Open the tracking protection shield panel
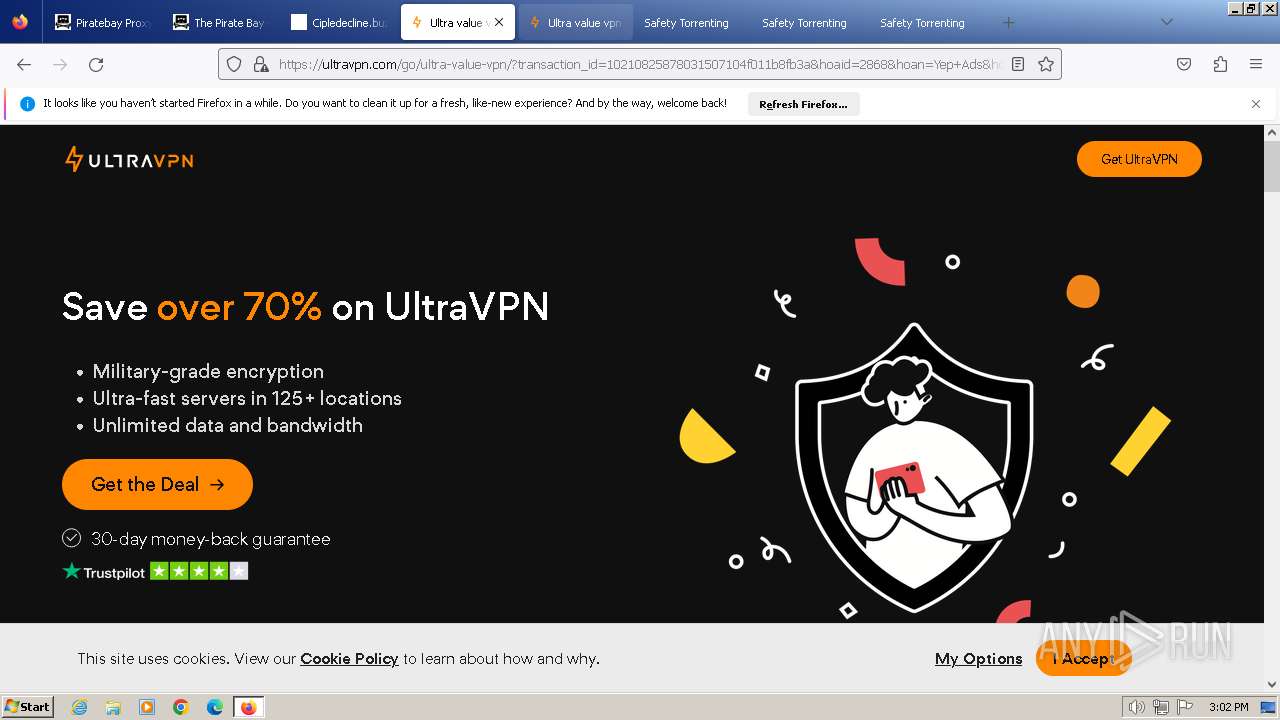1280x720 pixels. [234, 64]
